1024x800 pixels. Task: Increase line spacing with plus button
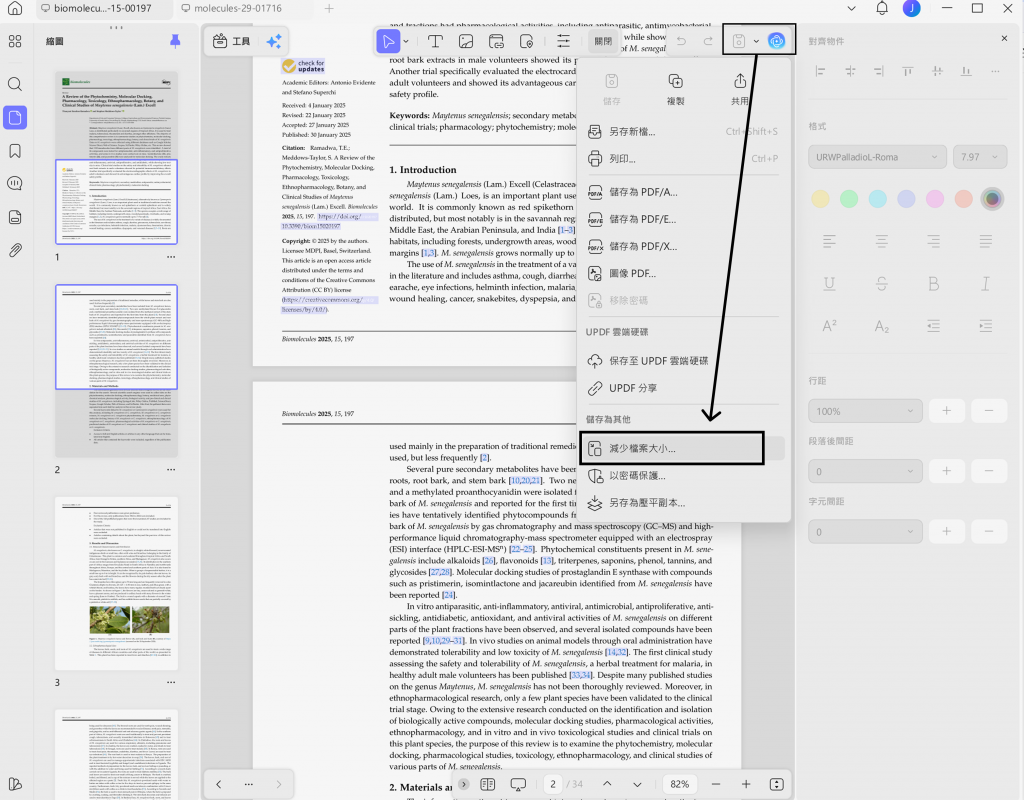946,411
